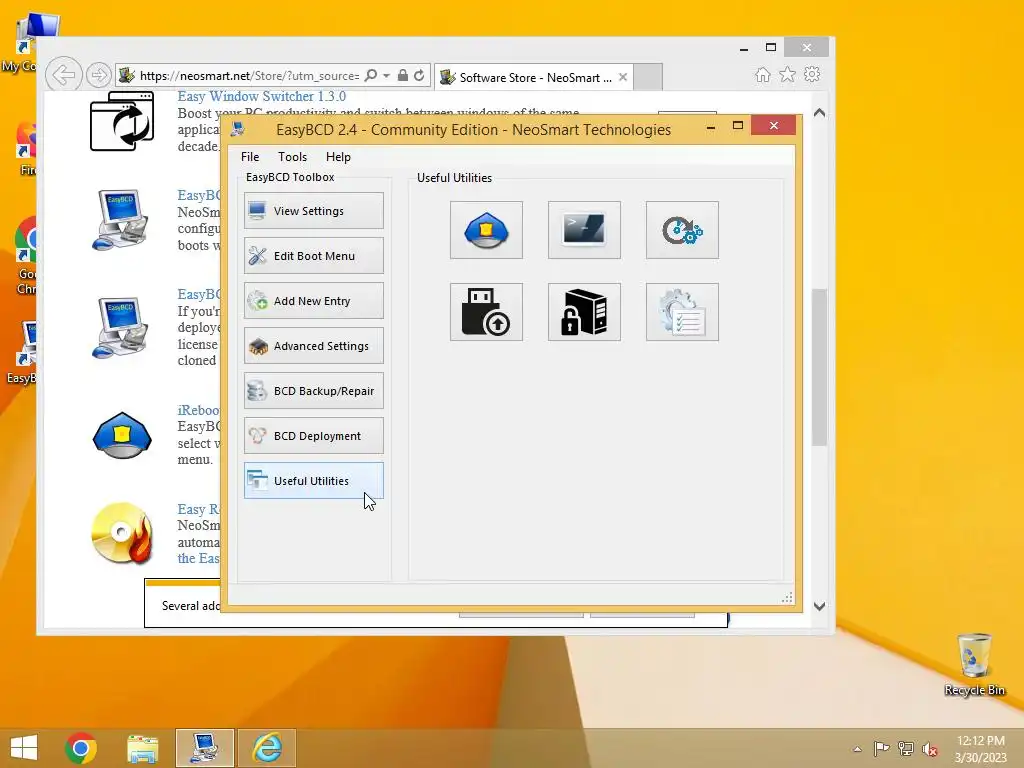Refresh the page in Internet Explorer
This screenshot has width=1024, height=768.
[x=419, y=76]
